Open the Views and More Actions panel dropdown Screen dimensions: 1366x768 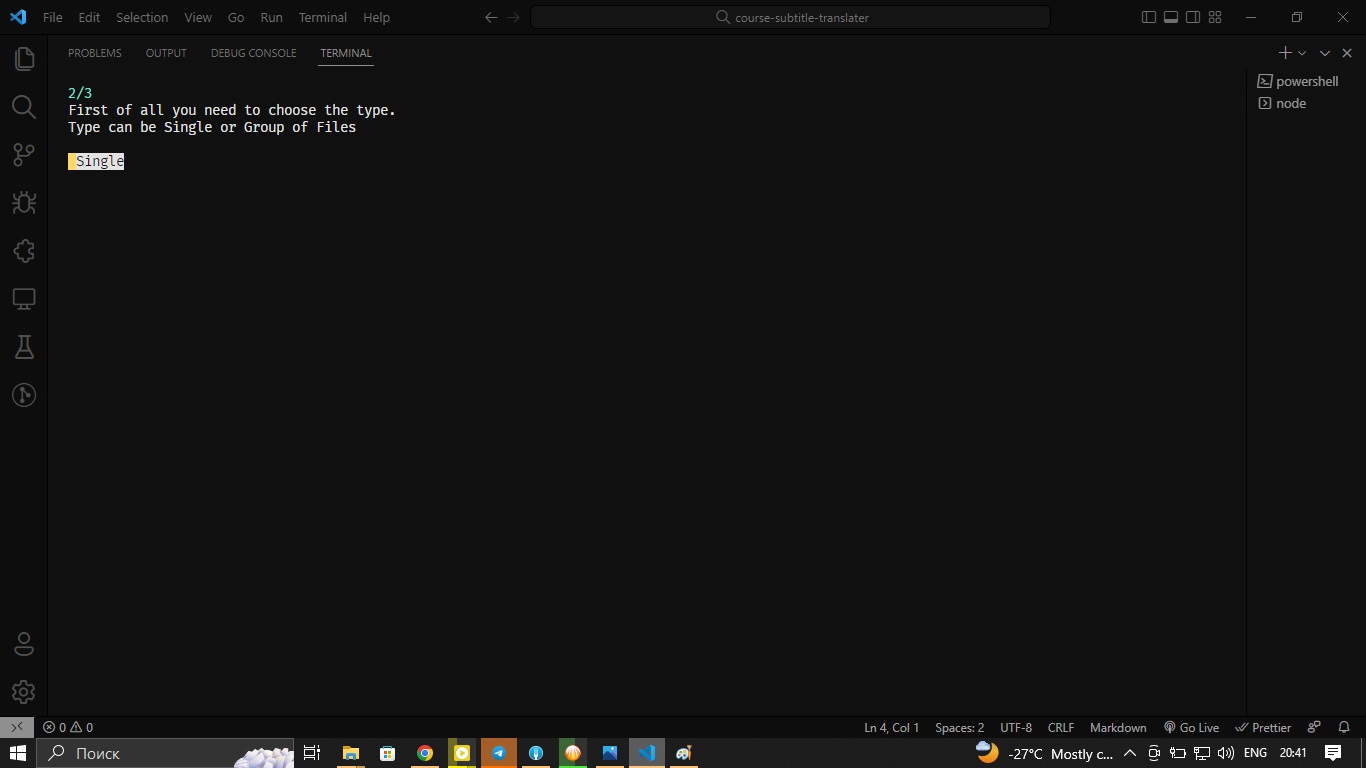pos(1324,53)
